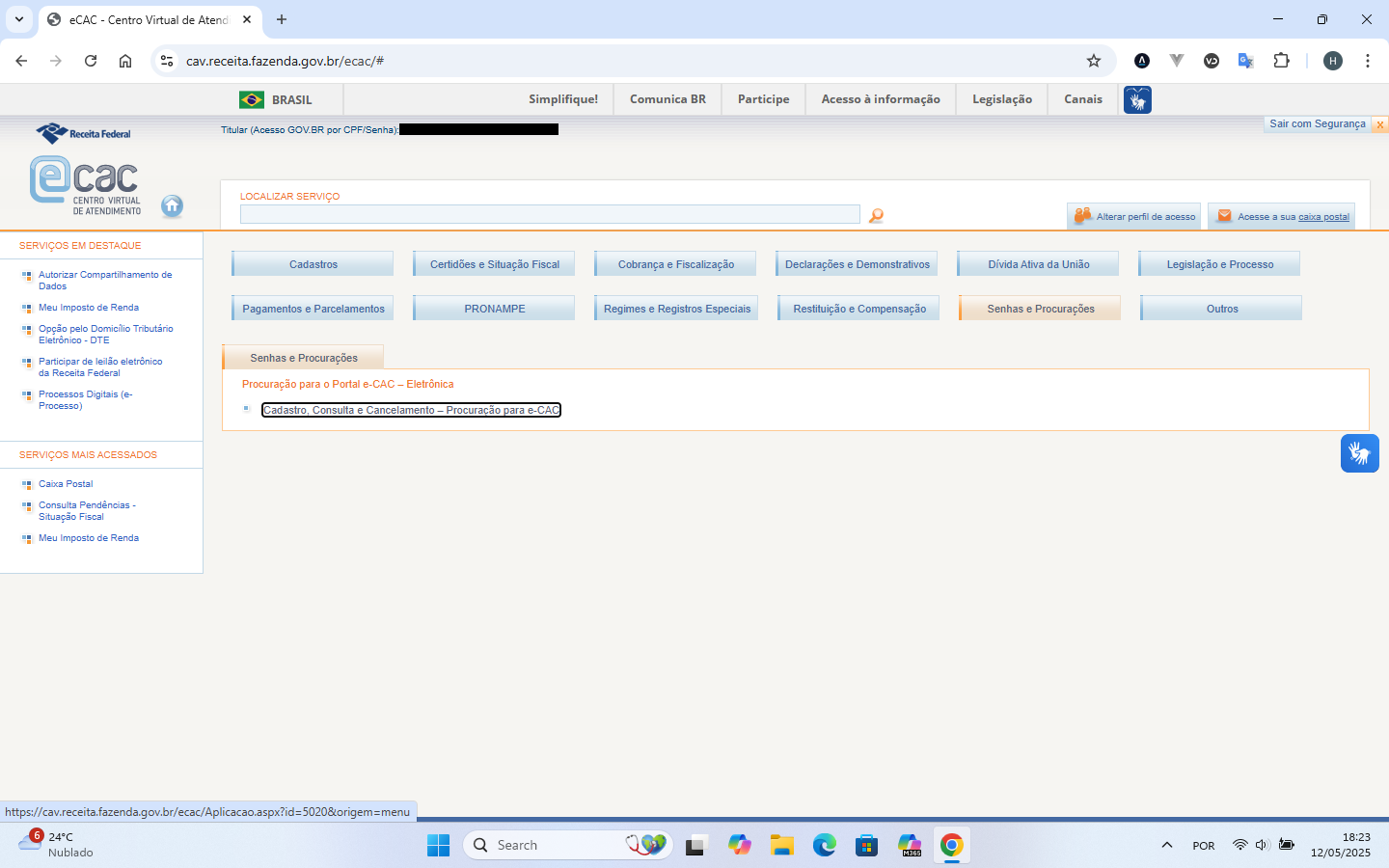Reload the page with the refresh icon

(x=91, y=61)
